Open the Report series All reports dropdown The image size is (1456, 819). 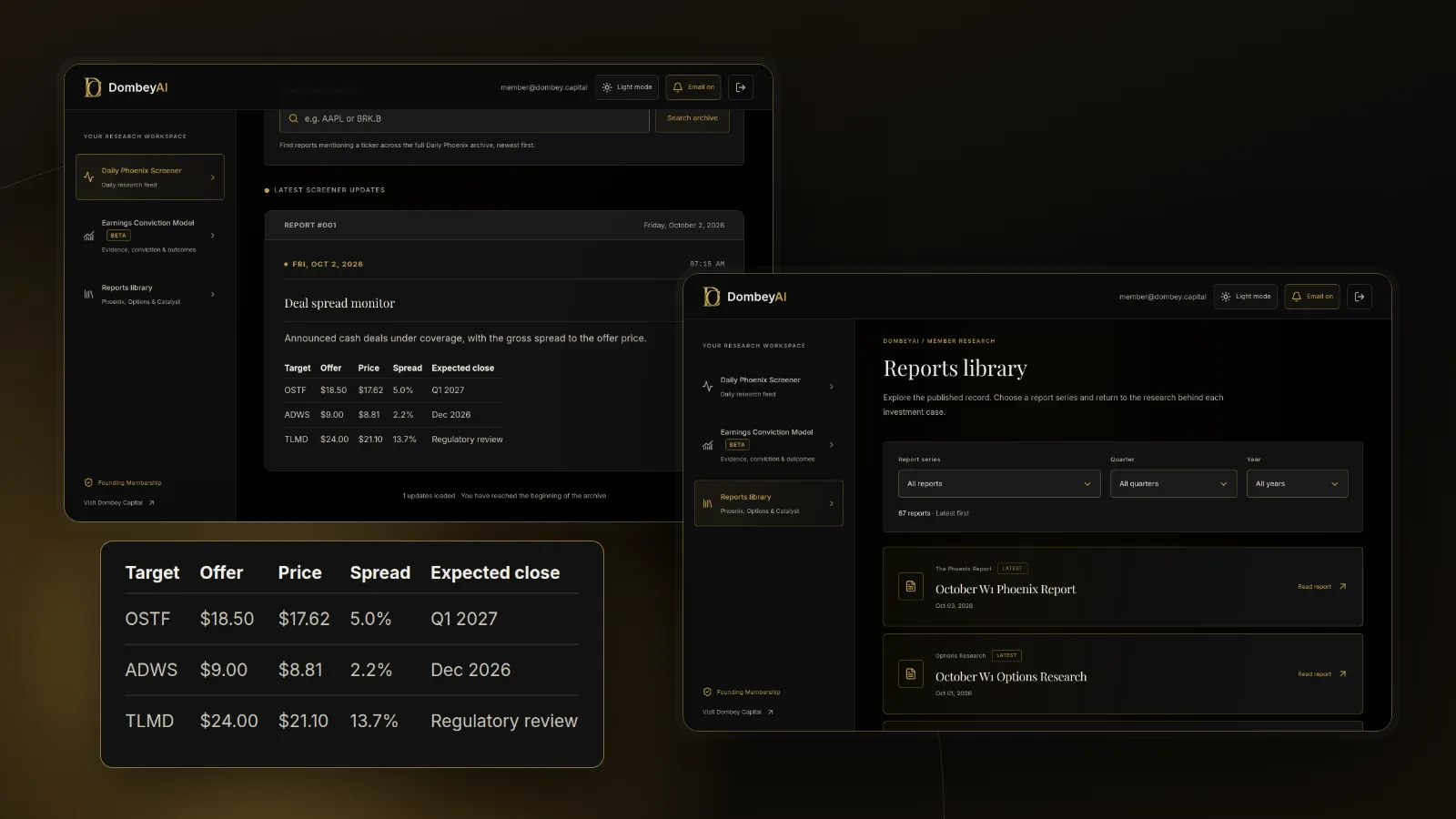[x=999, y=483]
